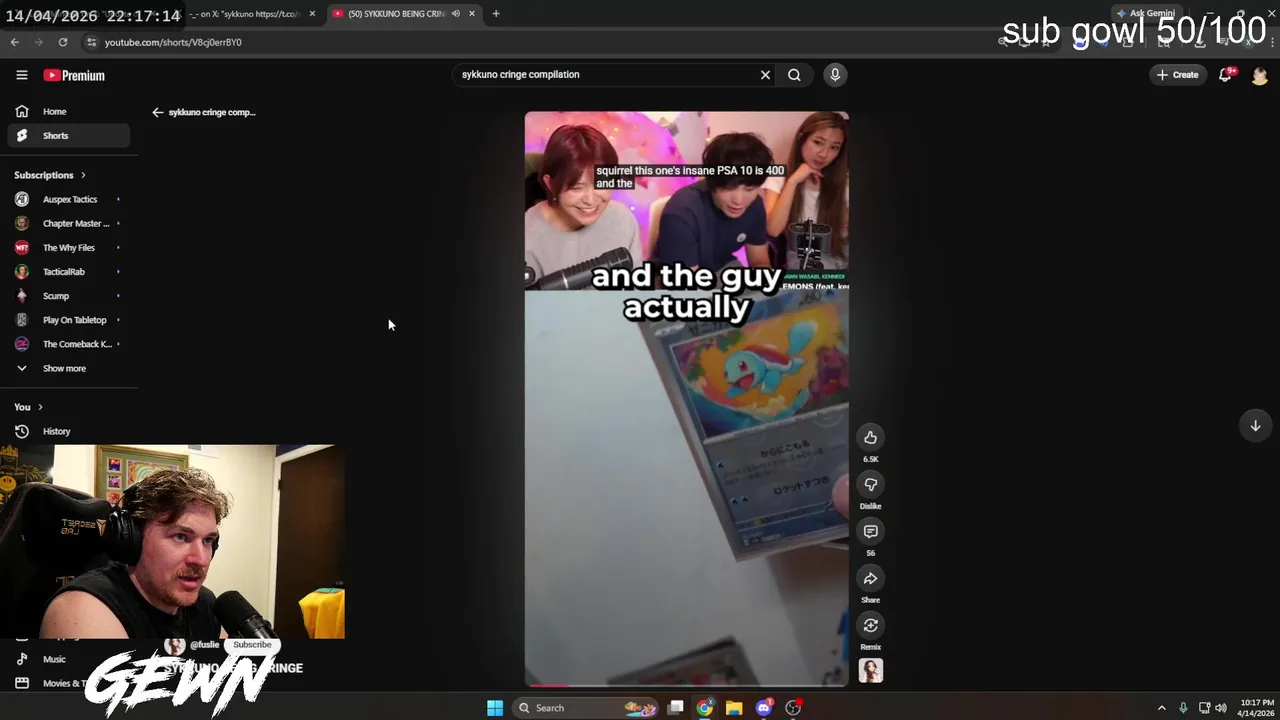Viewport: 1280px width, 720px height.
Task: Open the volume control in system tray
Action: [x=1221, y=708]
